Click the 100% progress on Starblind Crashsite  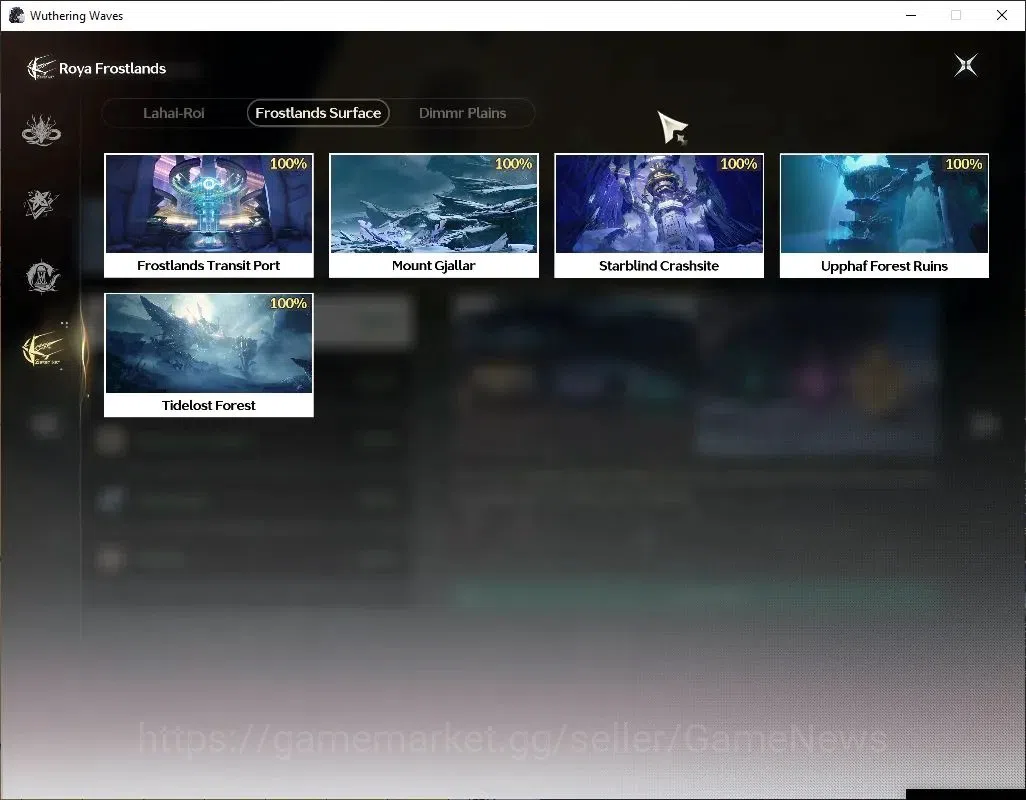(739, 164)
